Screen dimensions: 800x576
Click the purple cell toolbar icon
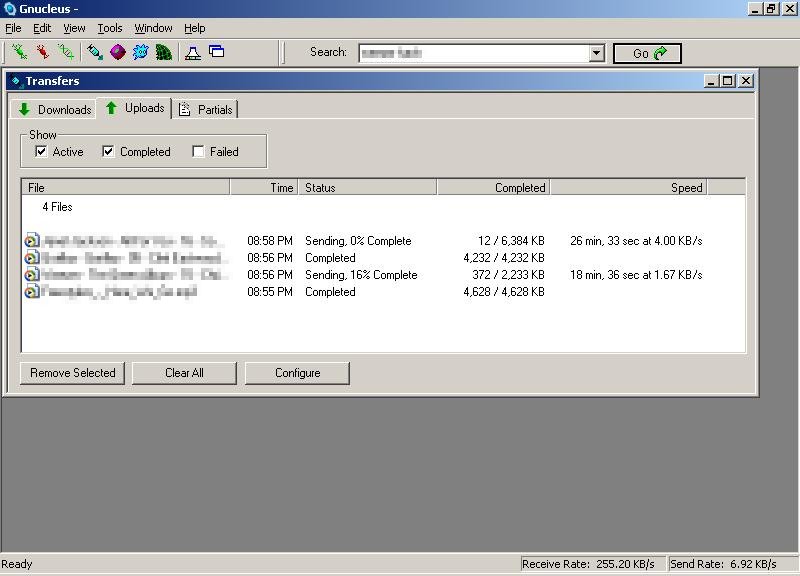point(118,52)
